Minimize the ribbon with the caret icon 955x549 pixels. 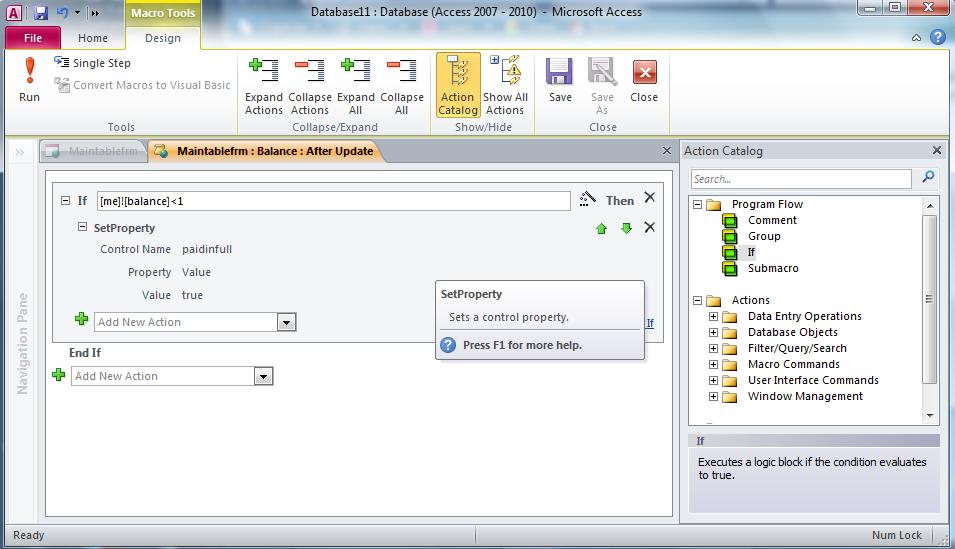click(916, 38)
